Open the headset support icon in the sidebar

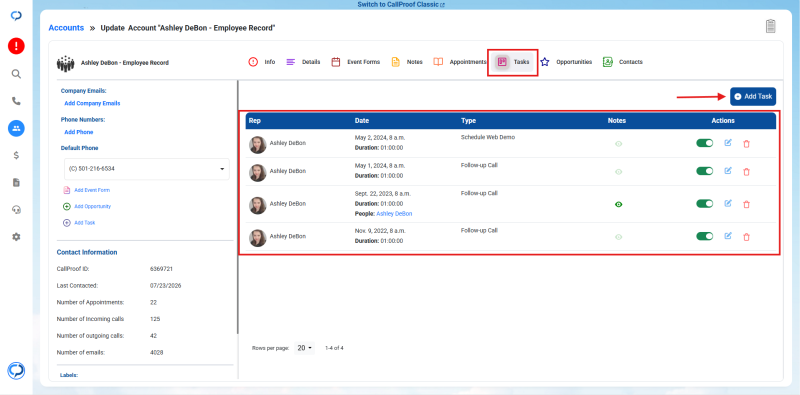(x=16, y=210)
